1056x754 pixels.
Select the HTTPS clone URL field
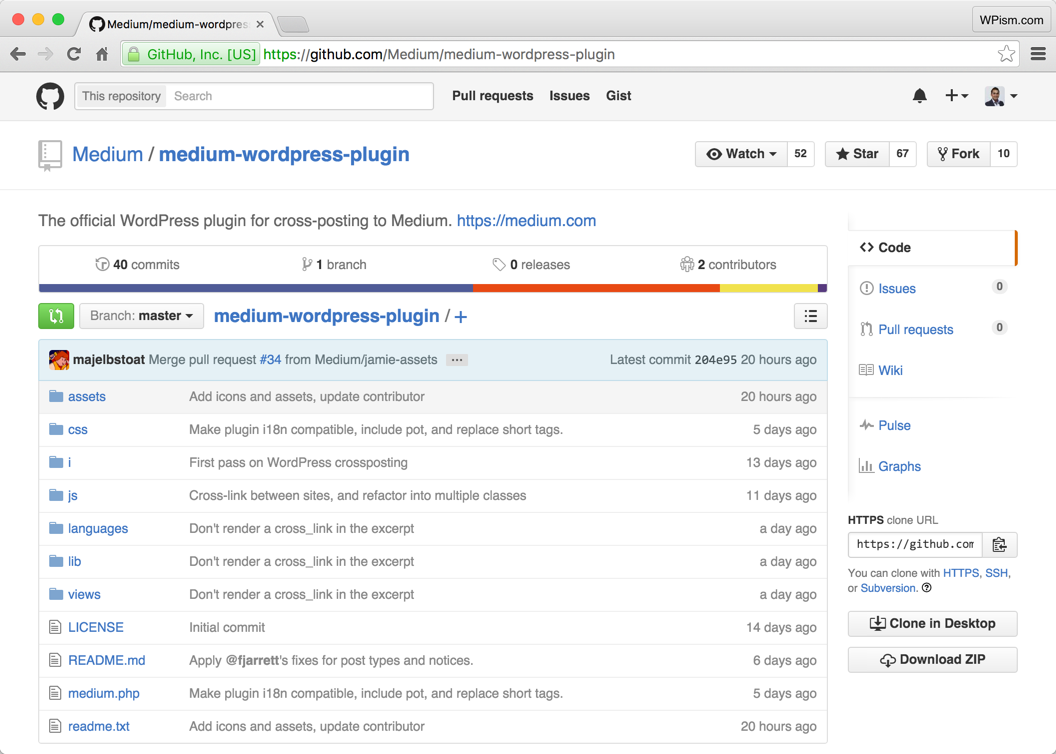click(915, 545)
